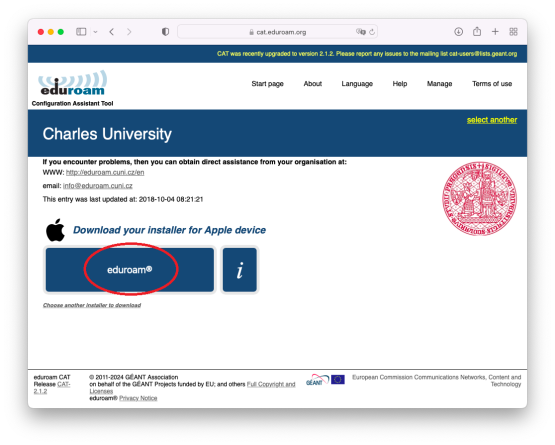Open the translate icon in address bar
Viewport: 555px width, 445px height.
click(361, 32)
